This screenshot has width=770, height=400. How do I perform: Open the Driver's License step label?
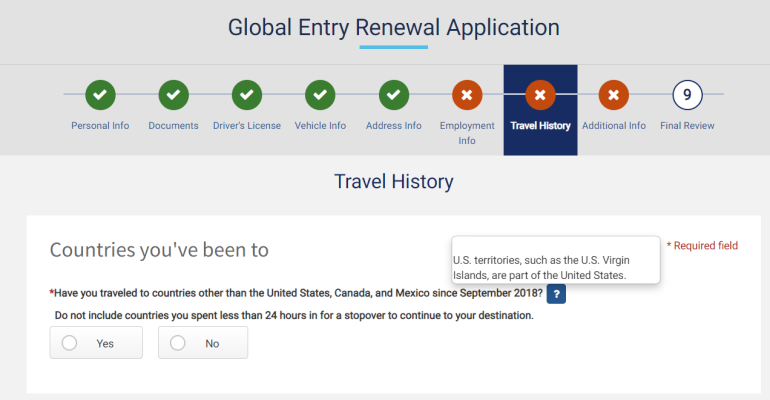(x=247, y=126)
